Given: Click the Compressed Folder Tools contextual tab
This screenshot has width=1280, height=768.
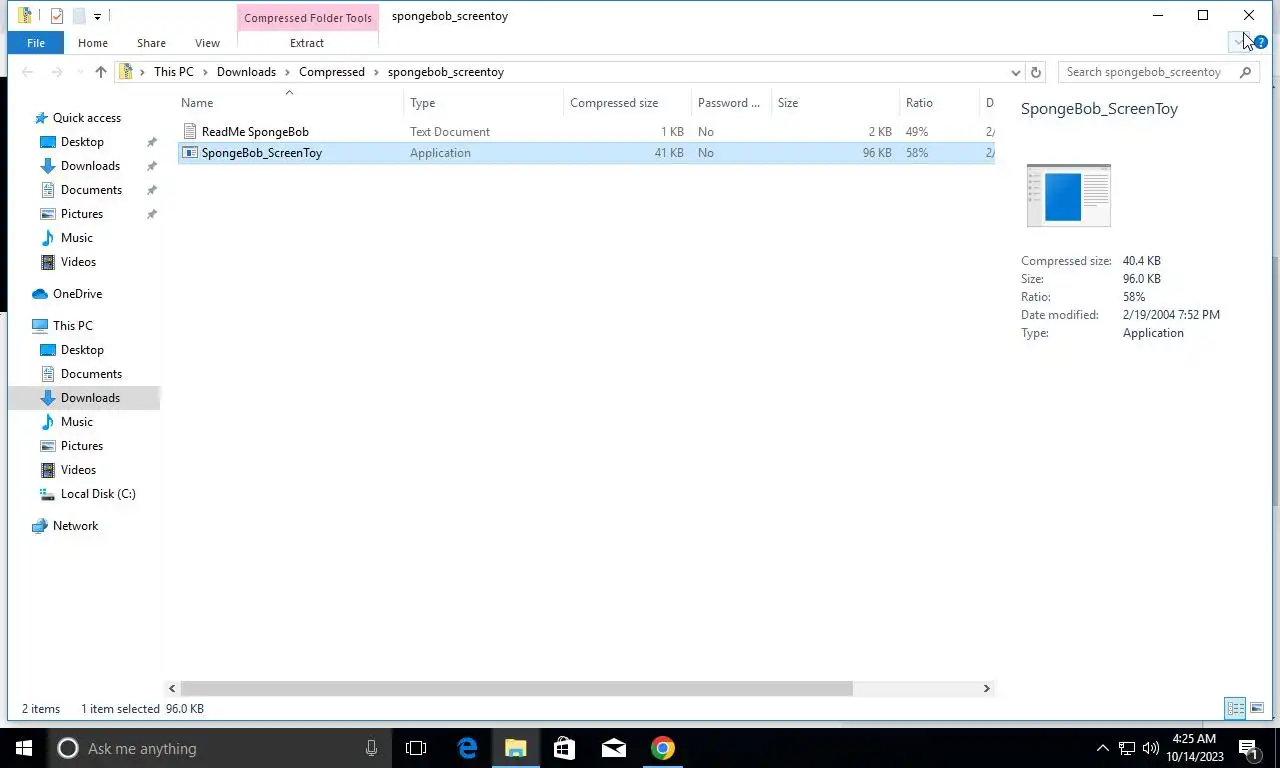Looking at the screenshot, I should [x=308, y=18].
